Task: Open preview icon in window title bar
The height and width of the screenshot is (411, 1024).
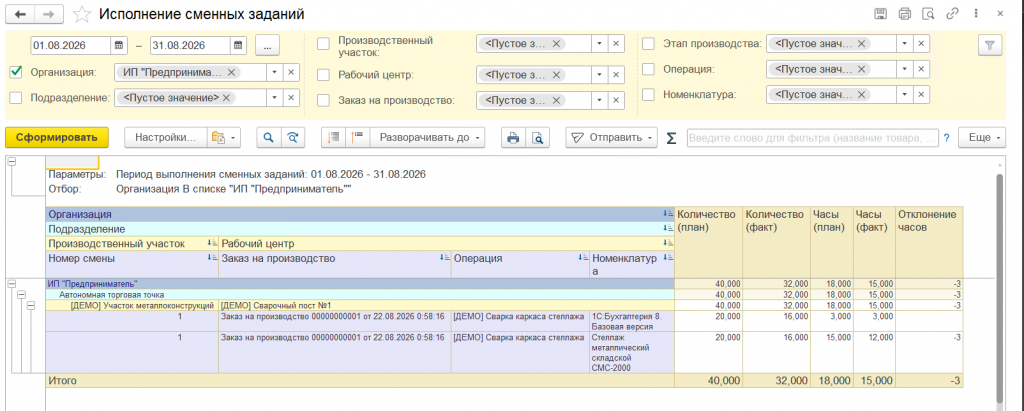Action: [x=928, y=14]
